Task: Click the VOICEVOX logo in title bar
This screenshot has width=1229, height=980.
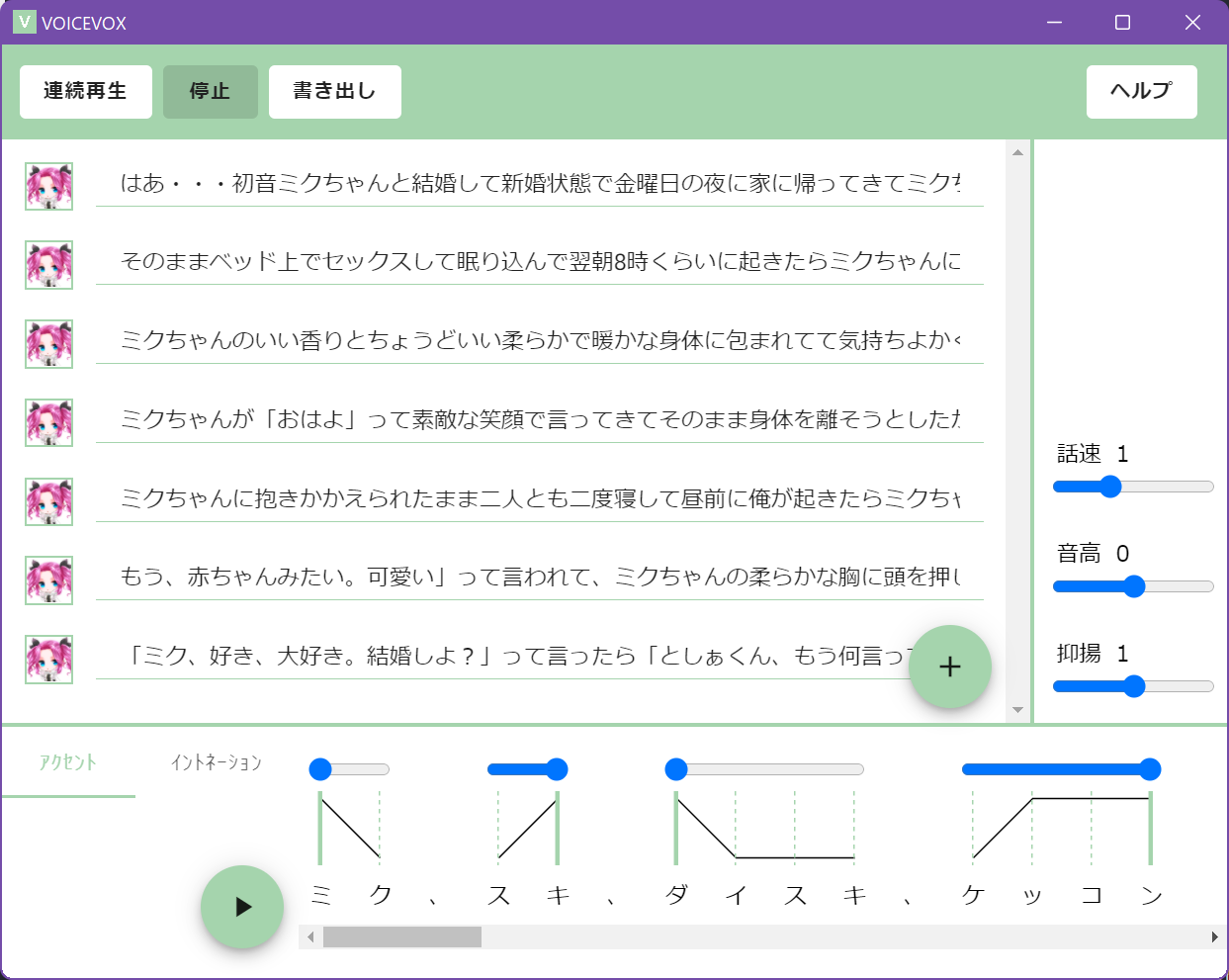Action: [24, 22]
